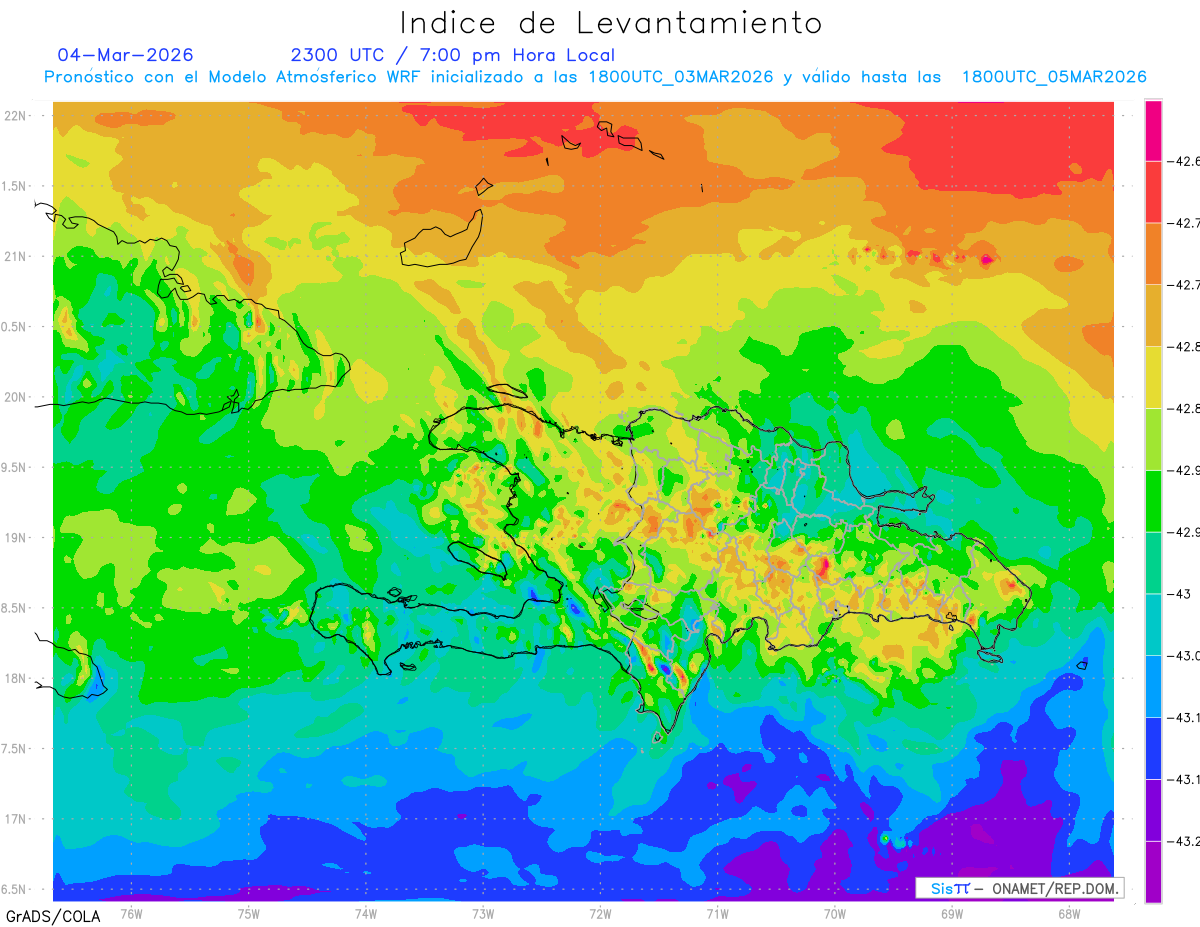
Task: Click the "74W" longitude label
Action: tap(365, 913)
